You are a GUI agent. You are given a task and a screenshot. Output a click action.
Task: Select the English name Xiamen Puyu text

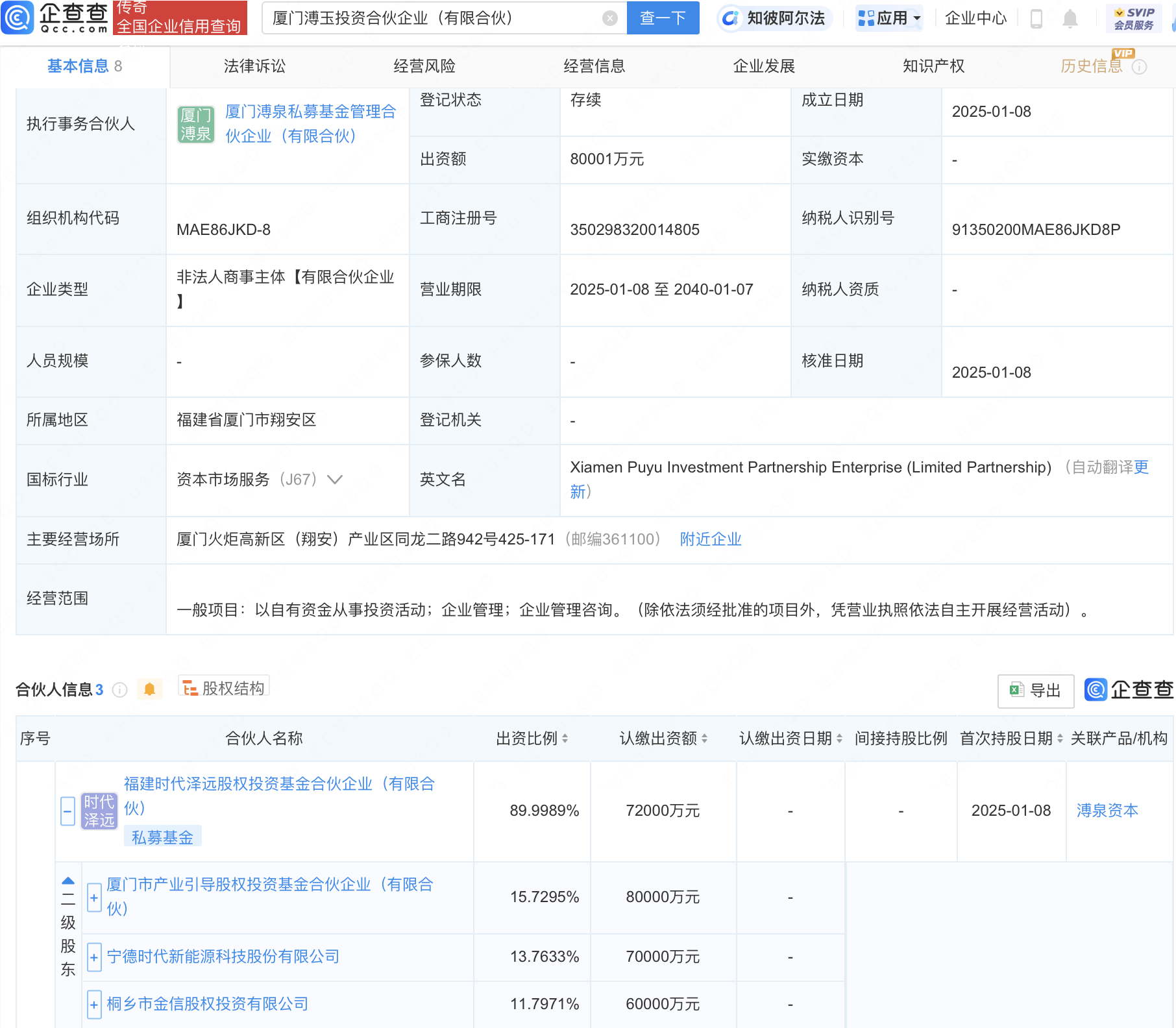tap(811, 467)
